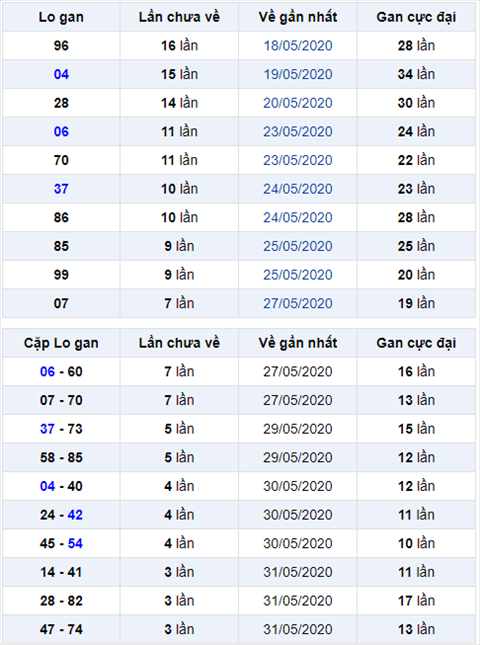Select the blue 37 in pair 37 - 73
480x645 pixels.
[47, 429]
